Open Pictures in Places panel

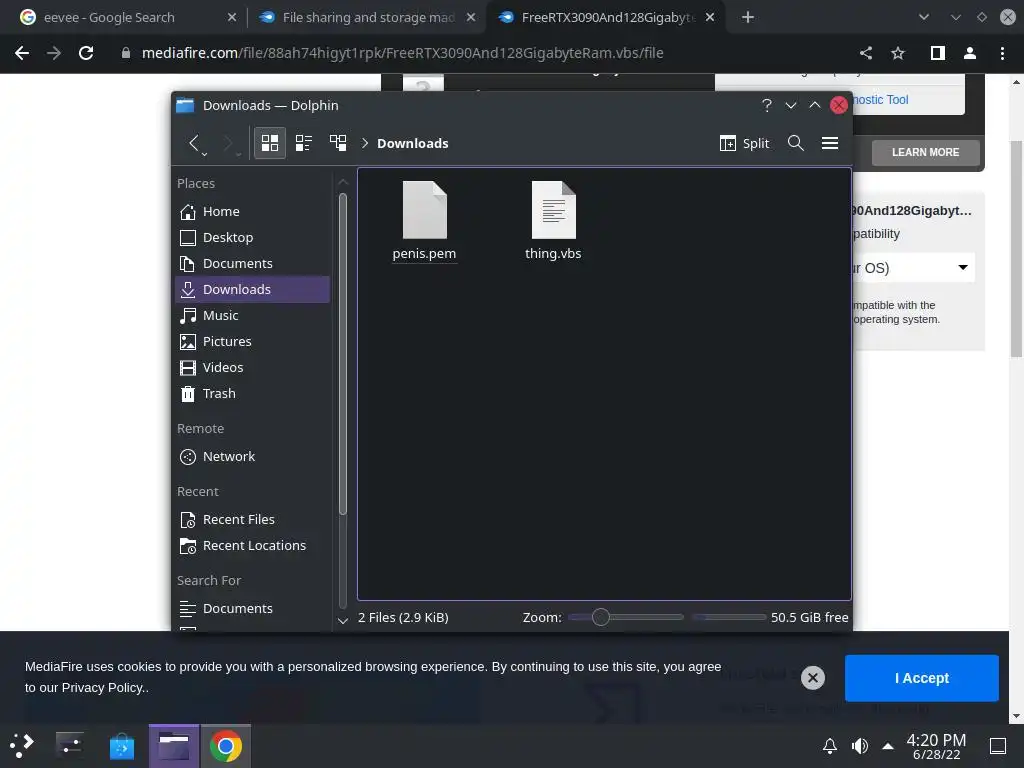click(x=252, y=342)
